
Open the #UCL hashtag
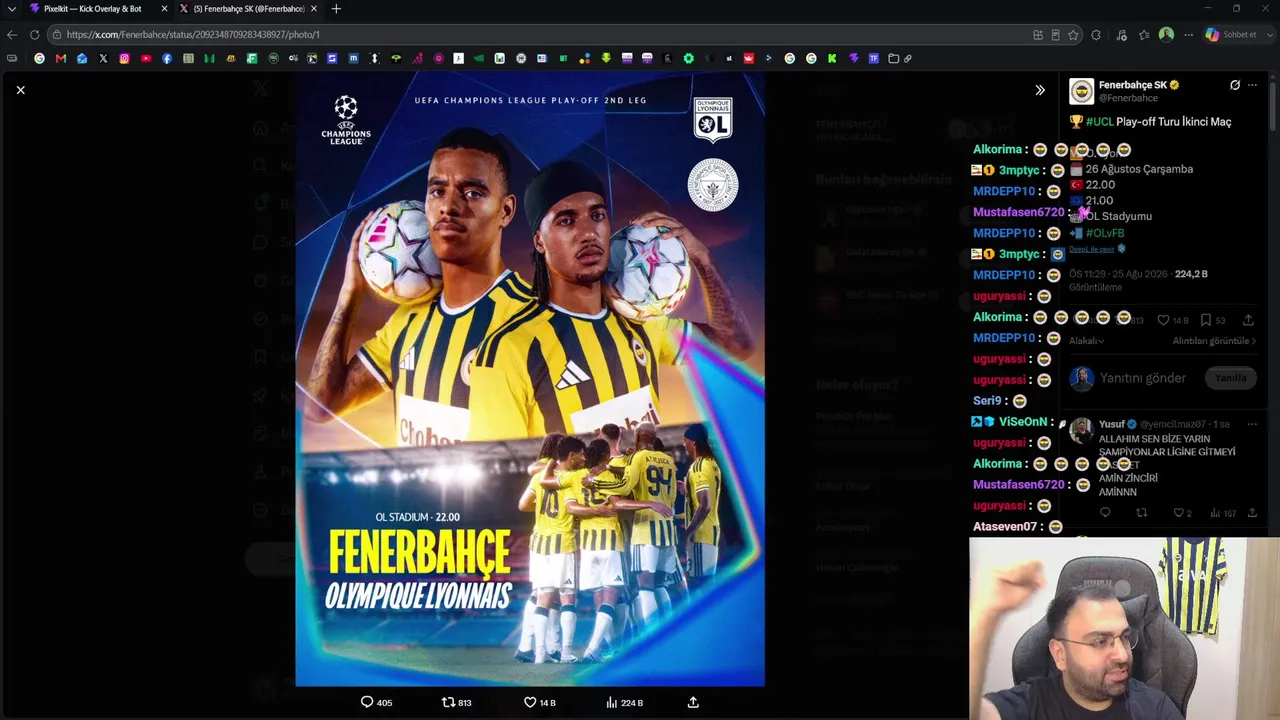(x=1099, y=122)
